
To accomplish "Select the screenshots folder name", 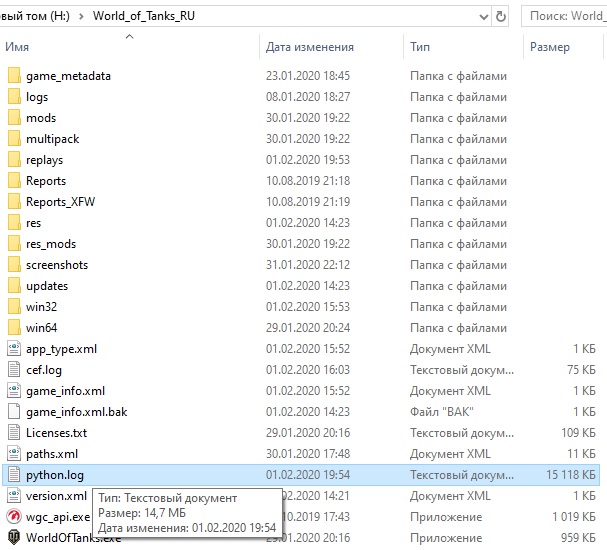I will [x=57, y=265].
